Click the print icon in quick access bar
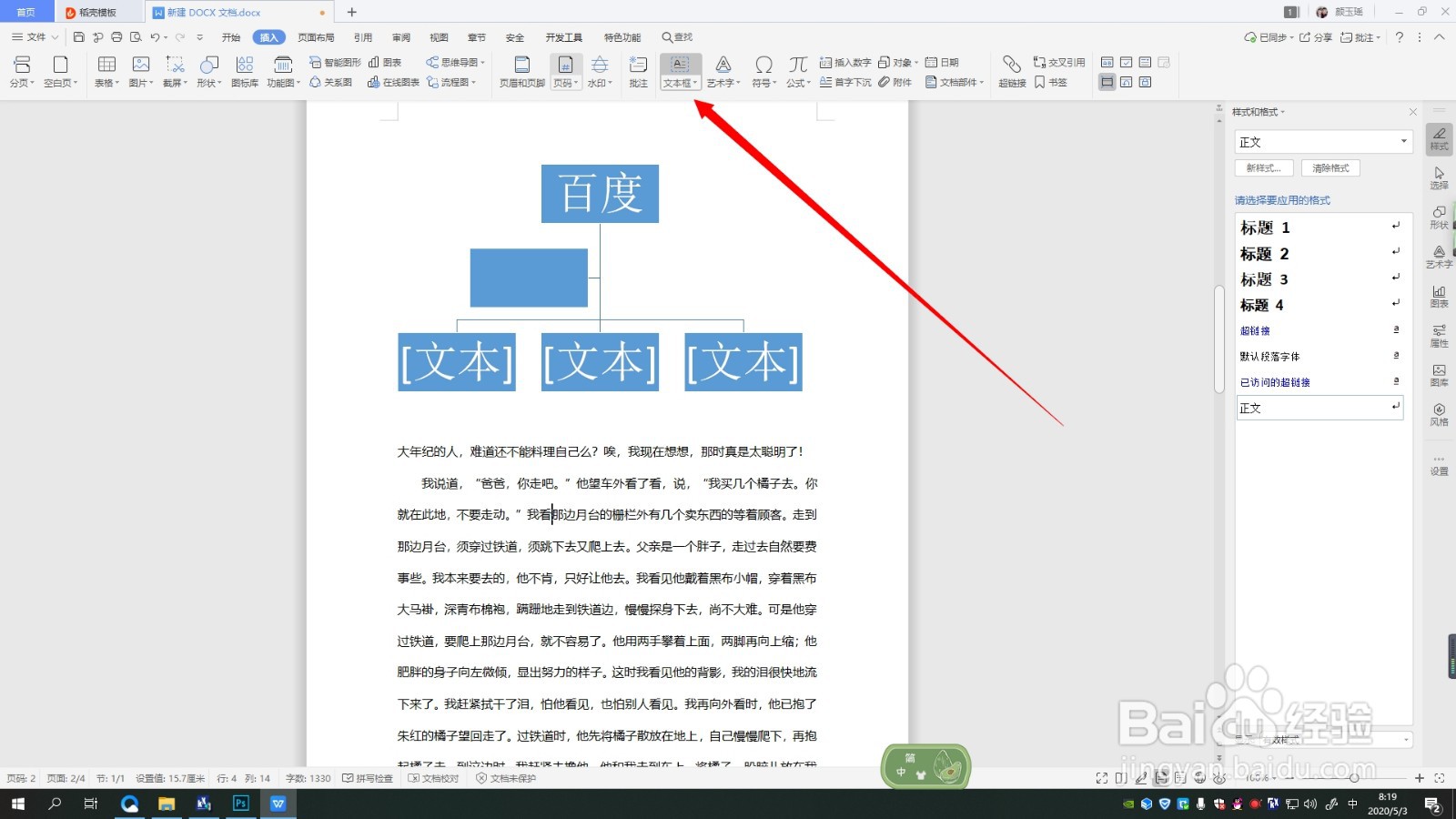 click(116, 37)
